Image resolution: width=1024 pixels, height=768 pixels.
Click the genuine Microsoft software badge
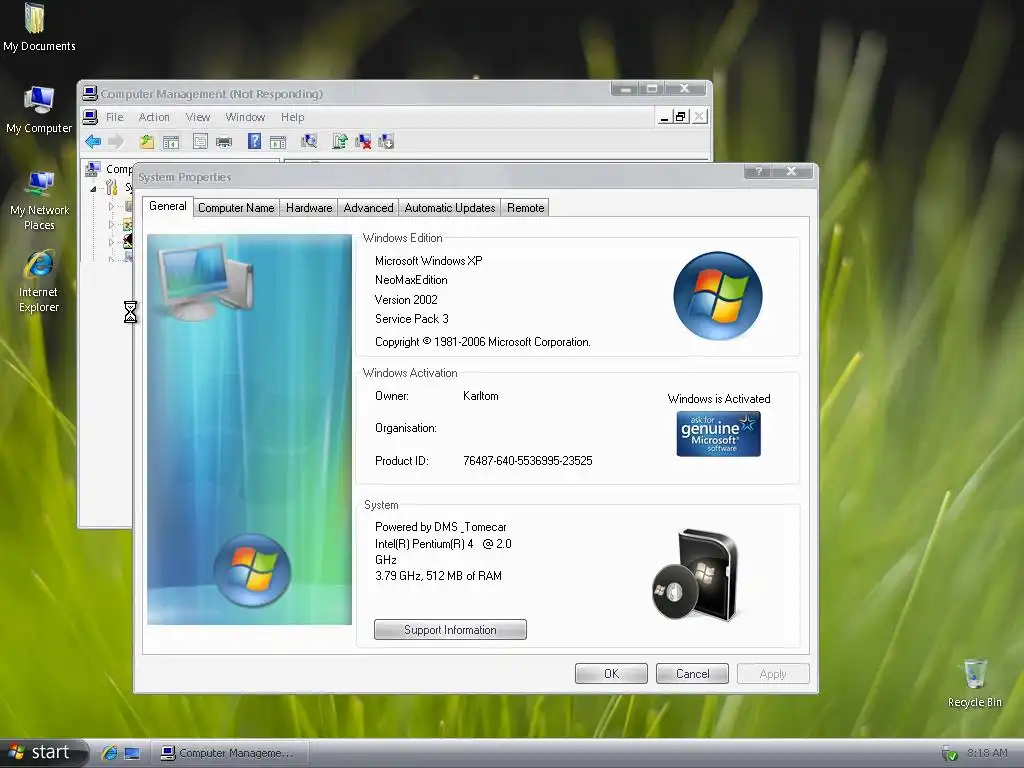pyautogui.click(x=718, y=434)
